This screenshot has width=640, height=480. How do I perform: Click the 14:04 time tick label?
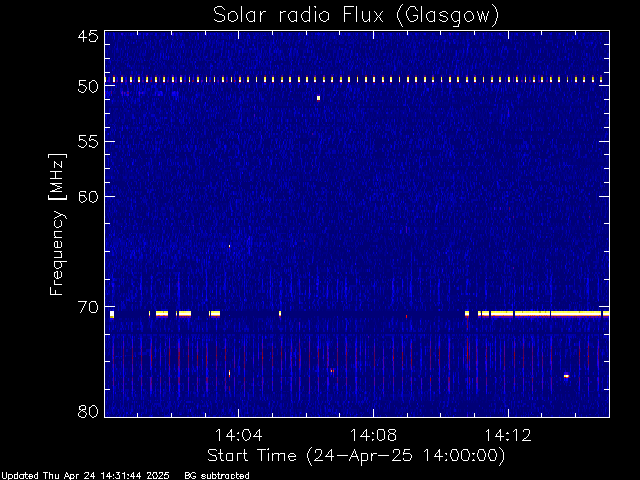tap(238, 435)
